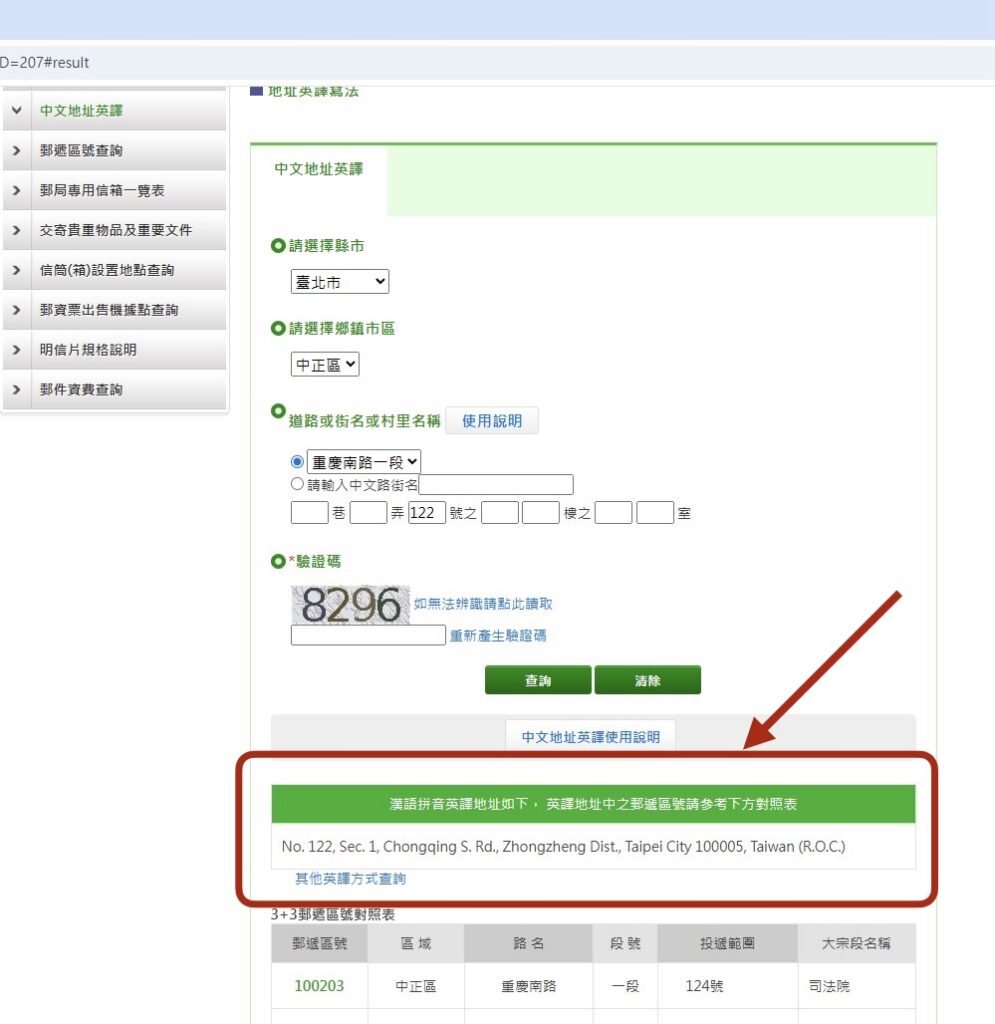Click chevron beside 郵局專用信箱一覽表
The image size is (995, 1024).
pos(16,191)
